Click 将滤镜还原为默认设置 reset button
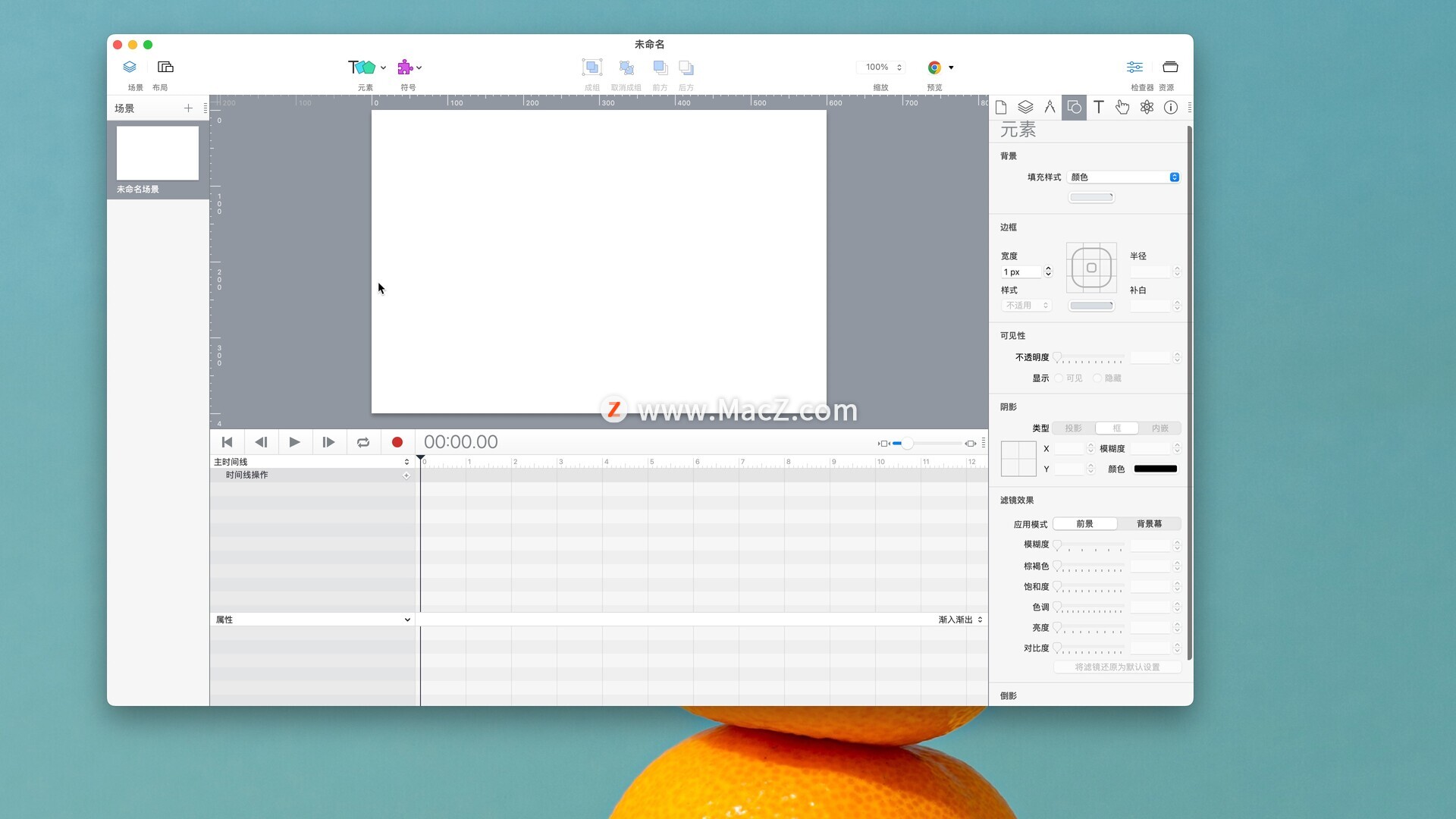 click(1117, 667)
